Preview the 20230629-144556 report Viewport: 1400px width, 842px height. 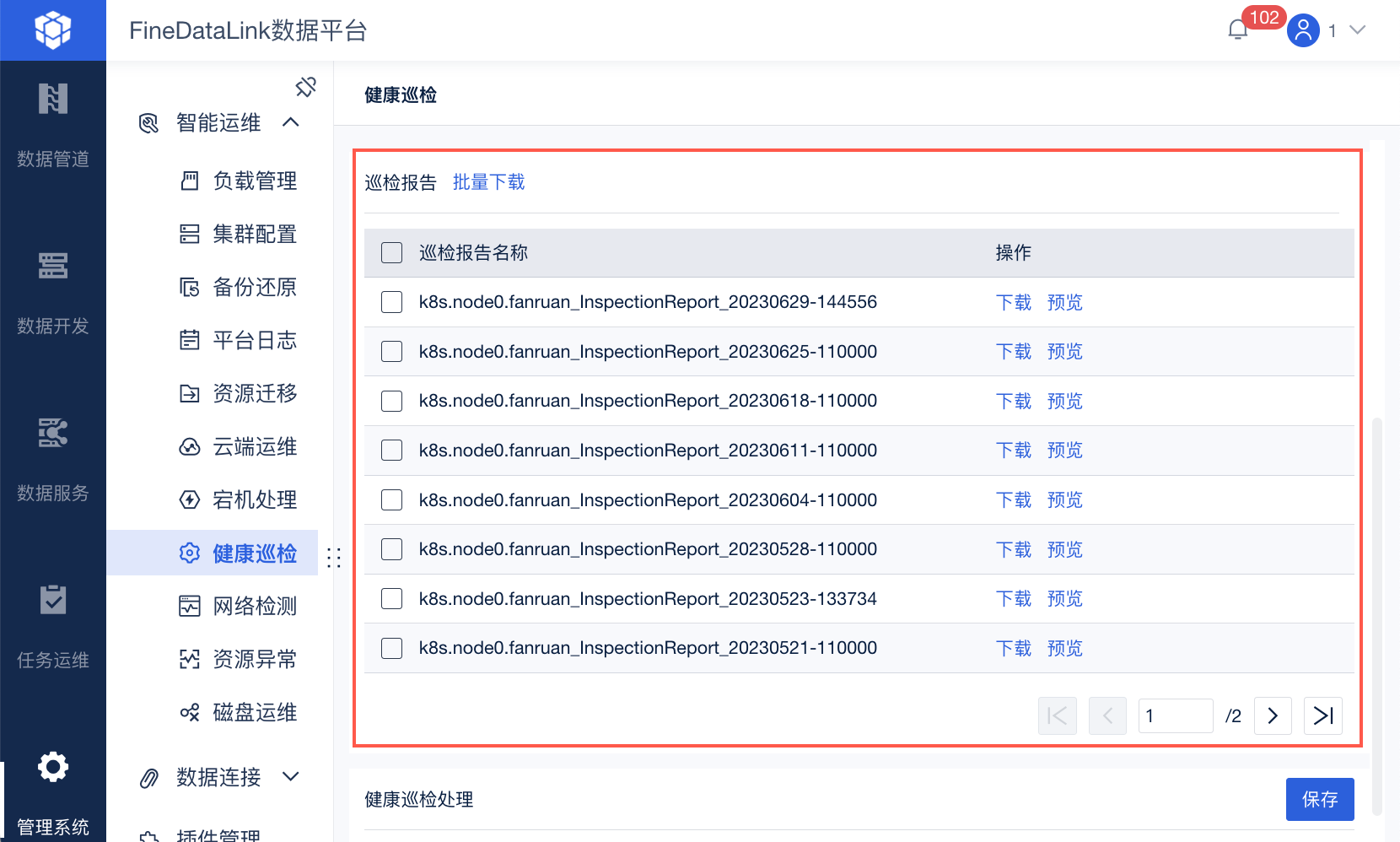click(x=1064, y=302)
